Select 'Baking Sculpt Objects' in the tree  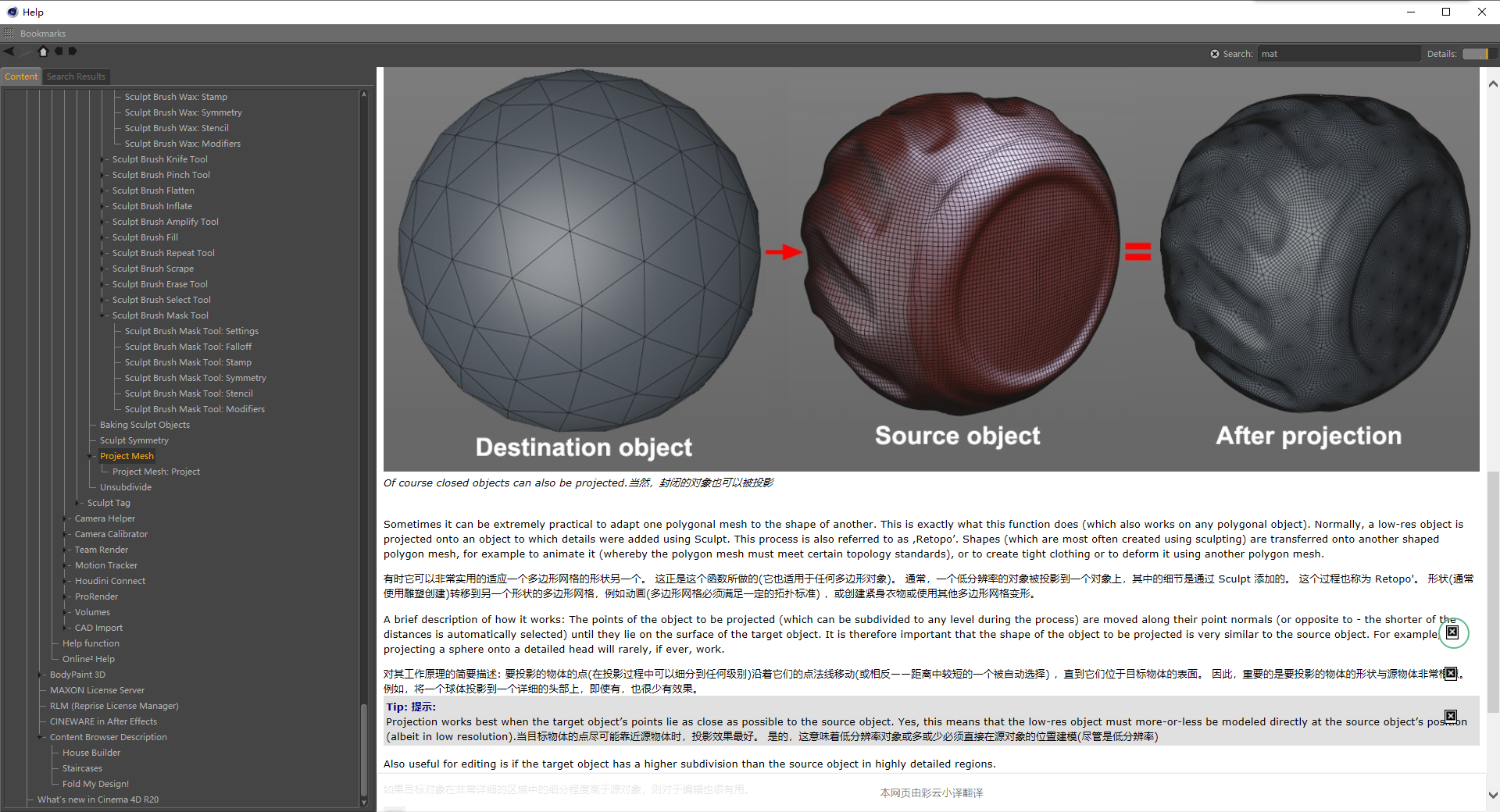point(145,425)
